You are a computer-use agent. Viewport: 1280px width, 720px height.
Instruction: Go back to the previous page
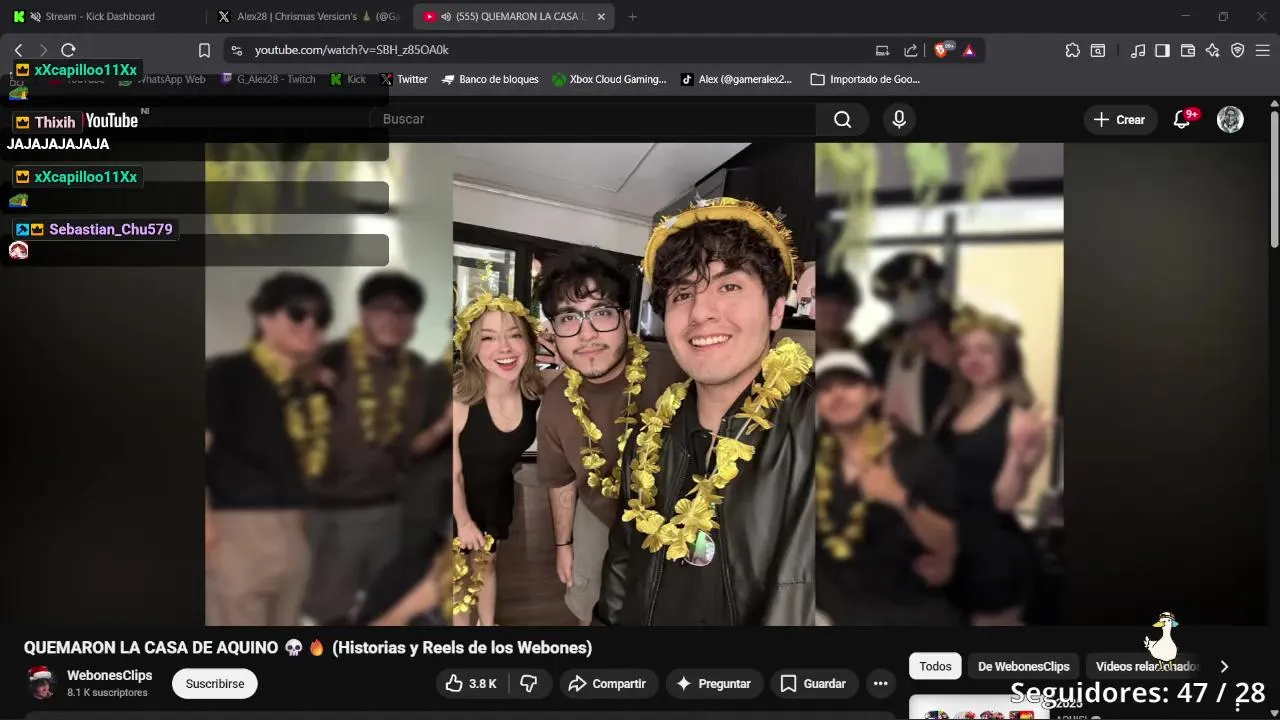(x=18, y=50)
